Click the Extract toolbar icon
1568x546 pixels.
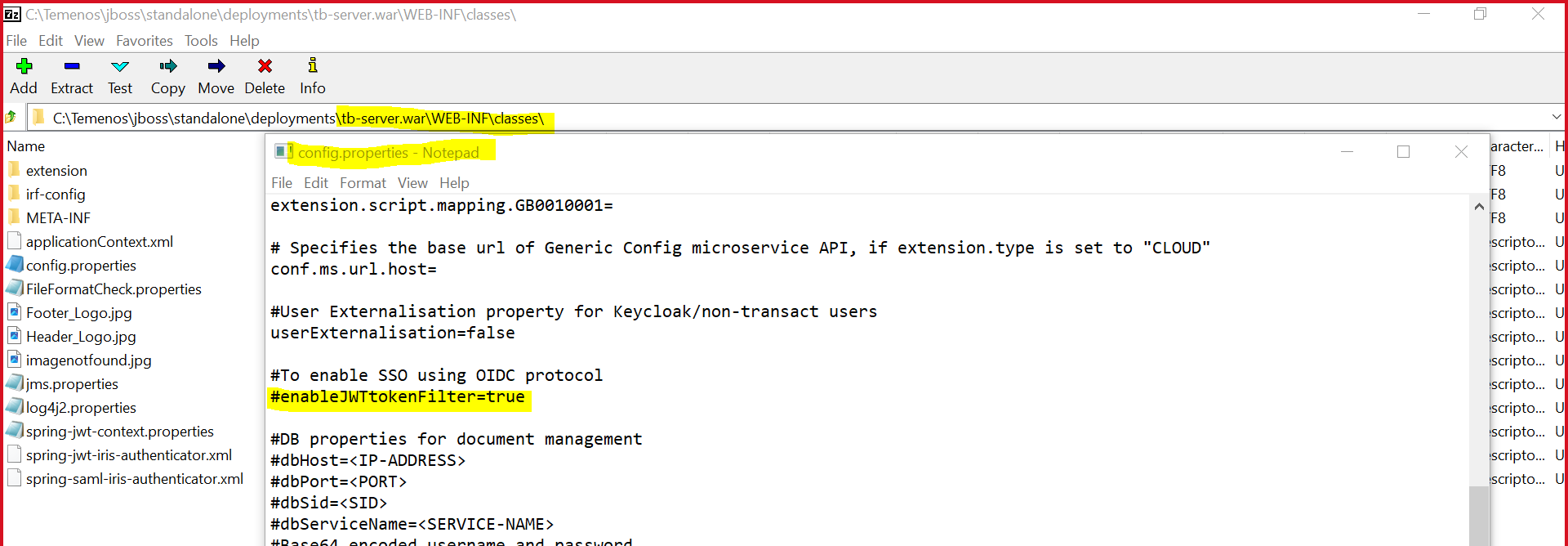click(72, 67)
